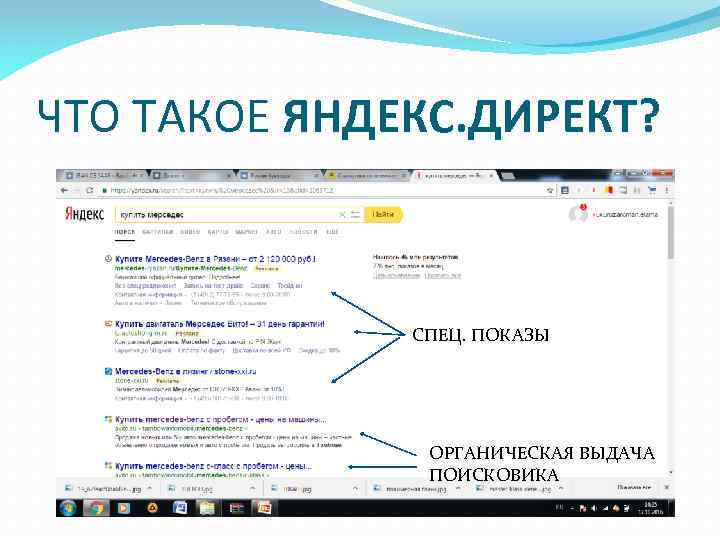
Task: Open 'Mercedes-Benz в лизинг' ad result
Action: [x=186, y=371]
